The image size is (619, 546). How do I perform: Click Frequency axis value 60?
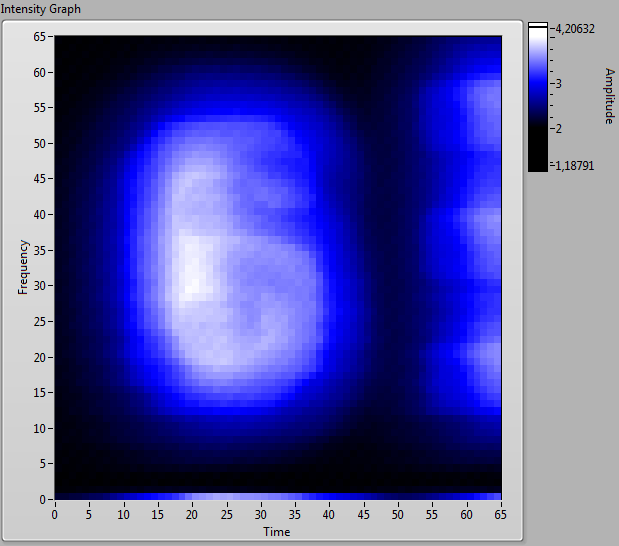(x=39, y=73)
